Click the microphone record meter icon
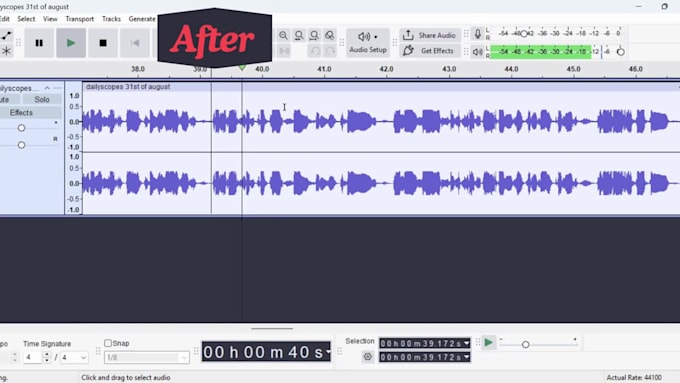This screenshot has height=383, width=680. (477, 34)
